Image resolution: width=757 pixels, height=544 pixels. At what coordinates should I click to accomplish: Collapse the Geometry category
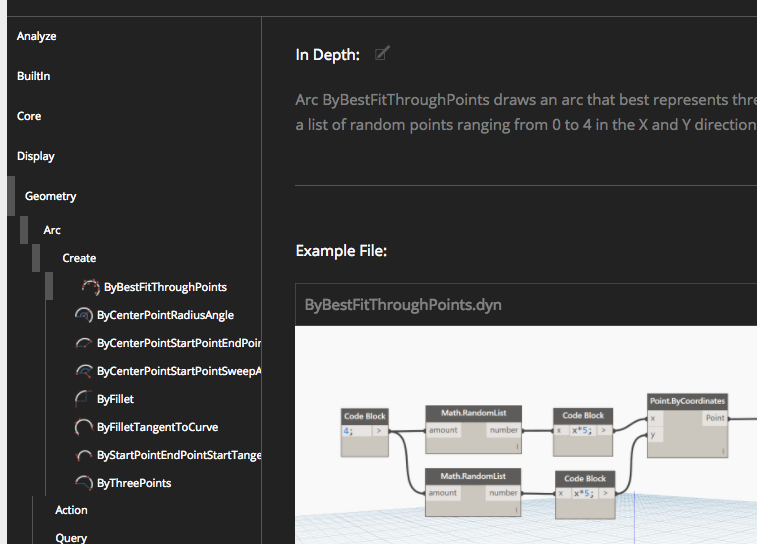pyautogui.click(x=50, y=197)
